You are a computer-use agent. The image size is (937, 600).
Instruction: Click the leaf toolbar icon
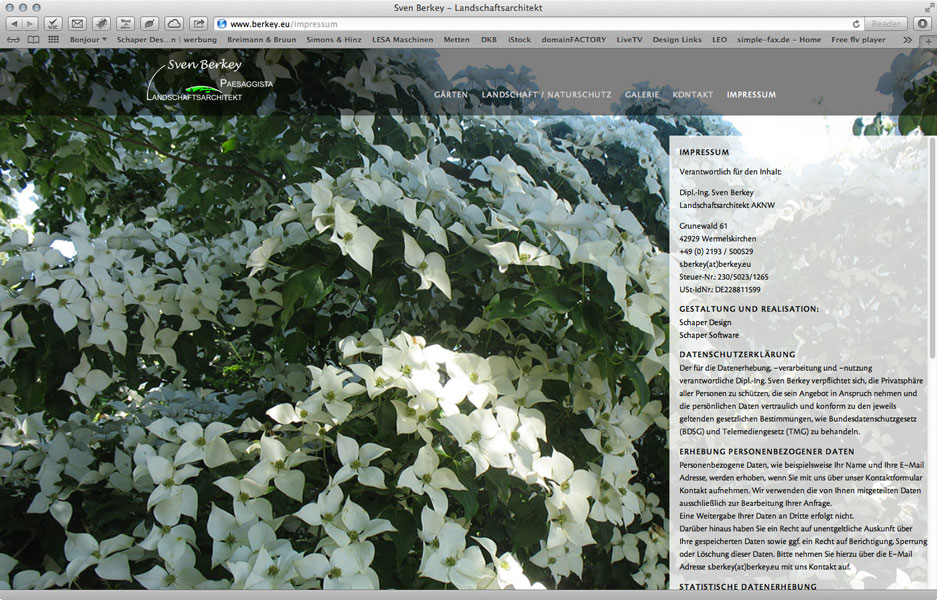point(149,24)
